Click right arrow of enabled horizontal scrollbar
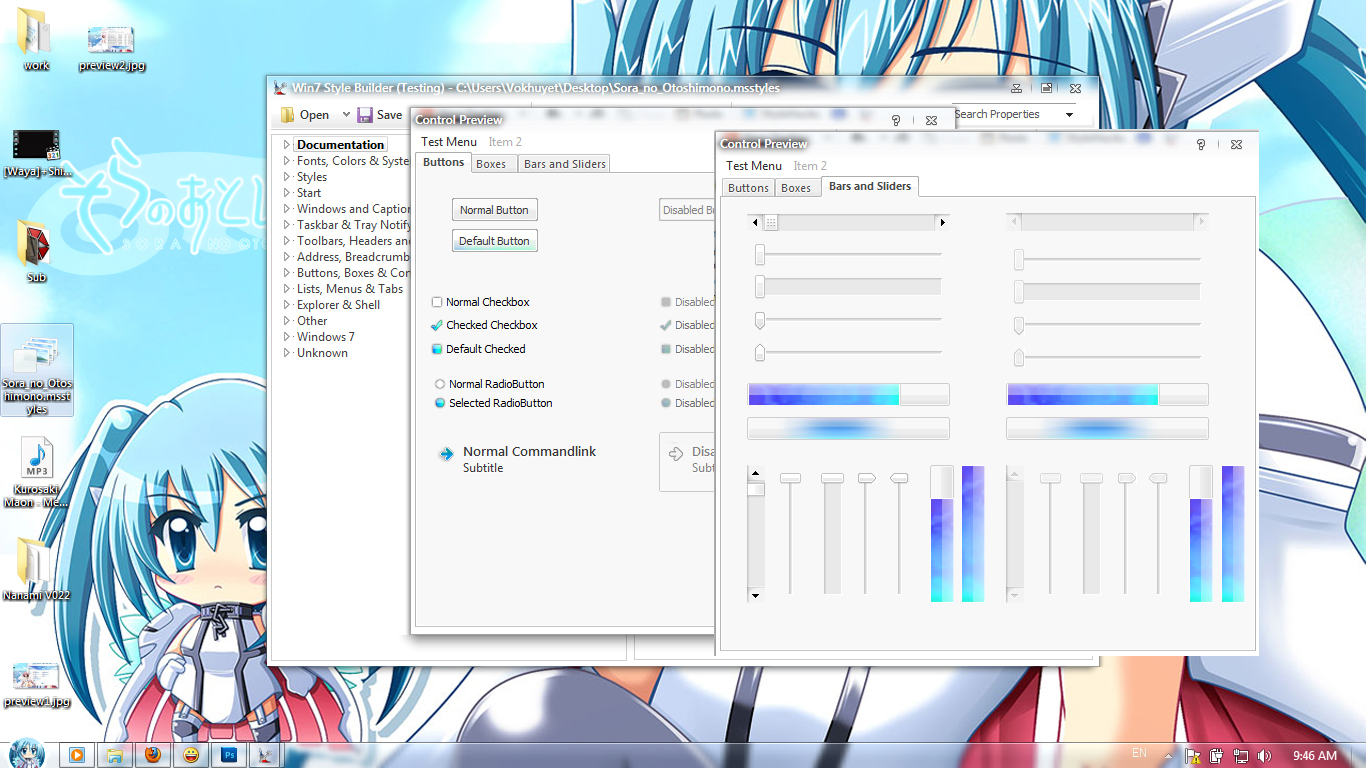This screenshot has width=1366, height=768. [x=942, y=222]
